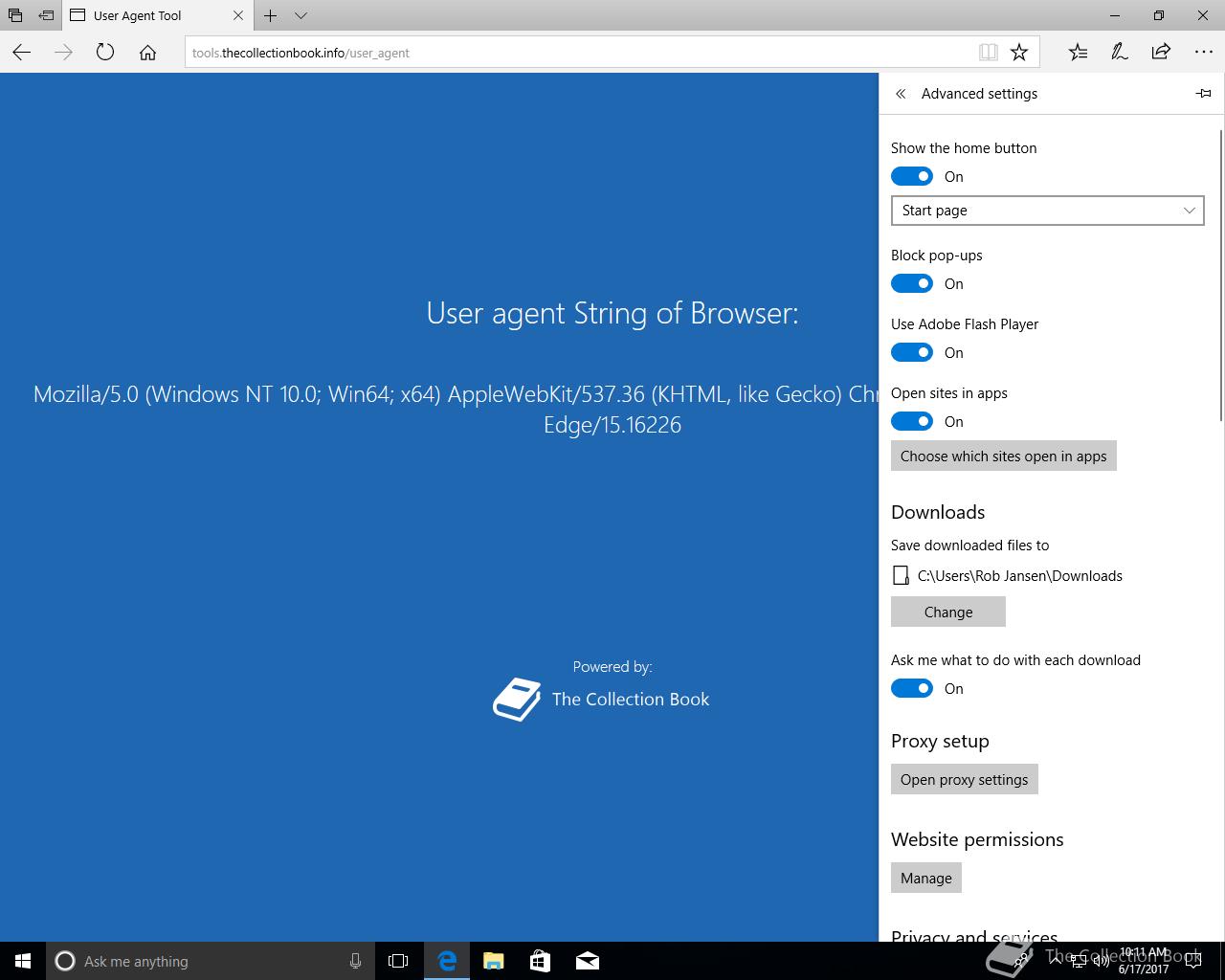Click the Website permissions heading
The width and height of the screenshot is (1225, 980).
(977, 839)
